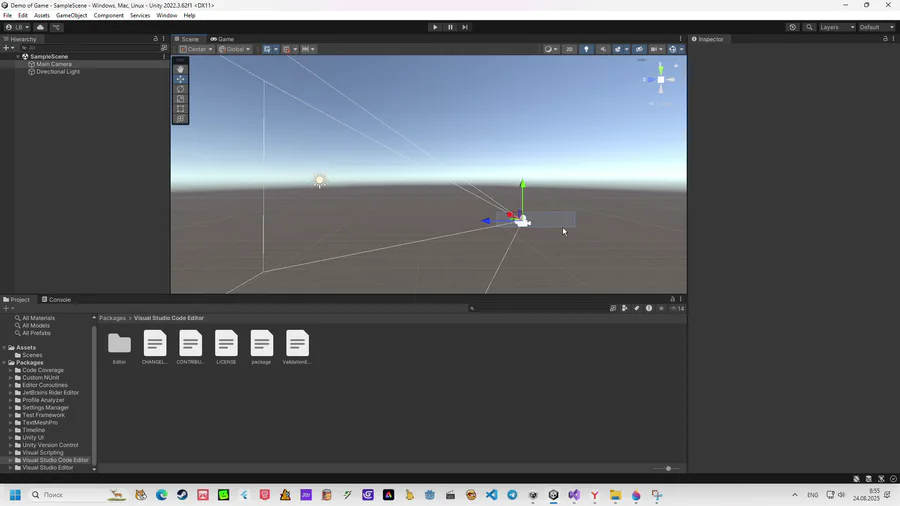Select the package file icon
The height and width of the screenshot is (506, 900).
click(262, 343)
